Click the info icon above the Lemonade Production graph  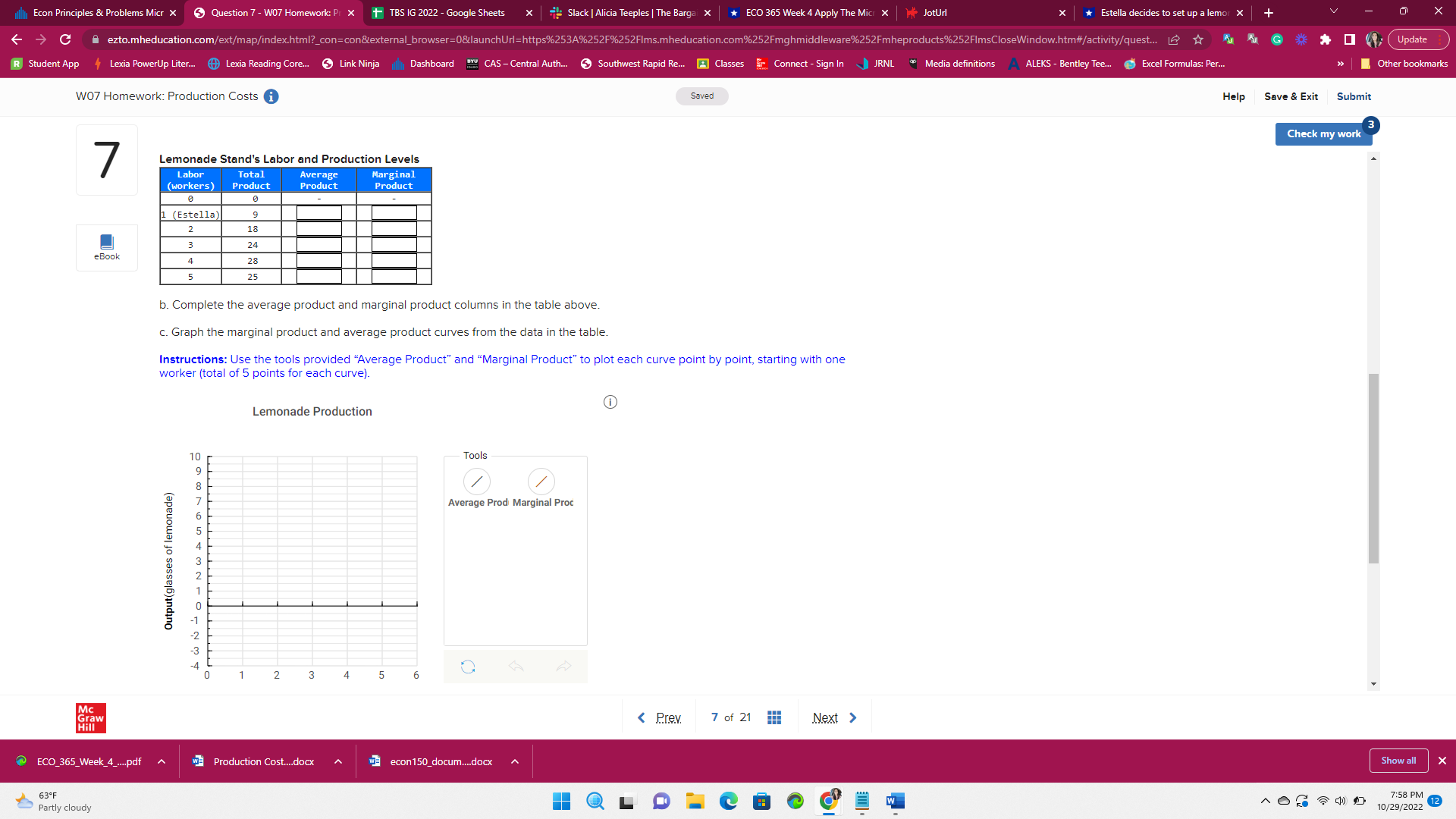(x=610, y=402)
